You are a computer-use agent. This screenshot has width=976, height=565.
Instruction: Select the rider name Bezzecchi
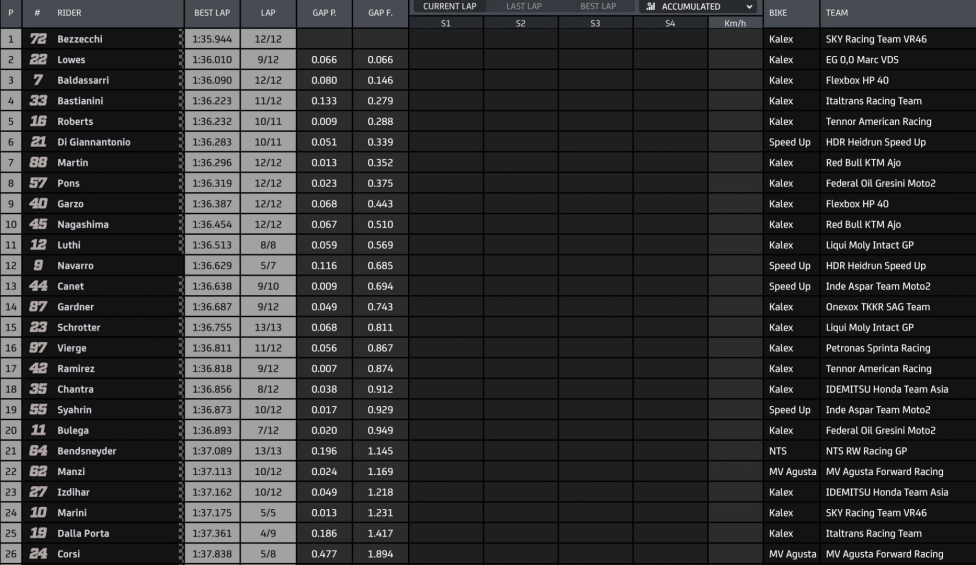coord(80,39)
